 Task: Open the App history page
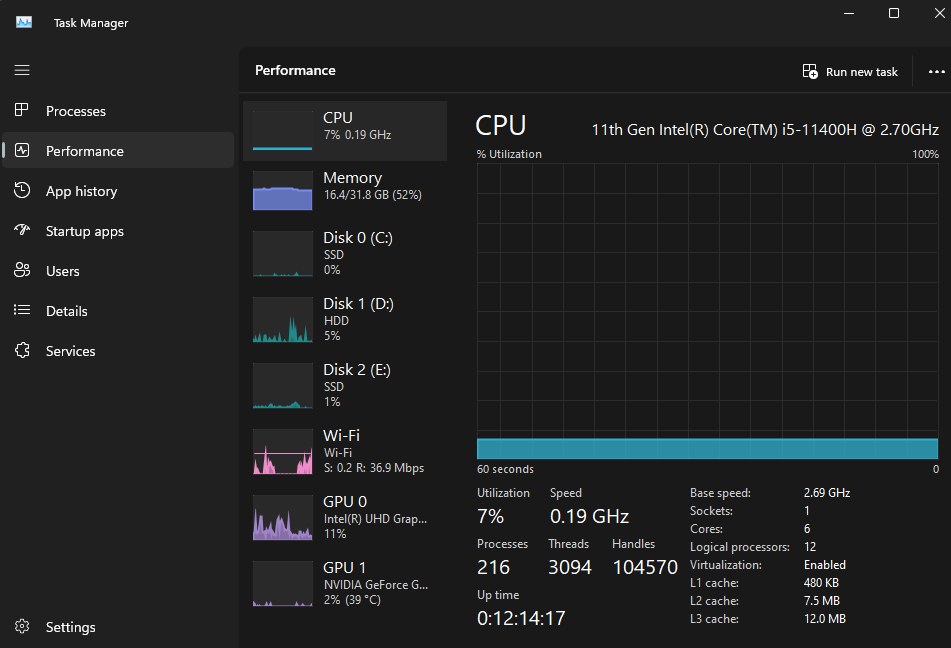click(81, 191)
